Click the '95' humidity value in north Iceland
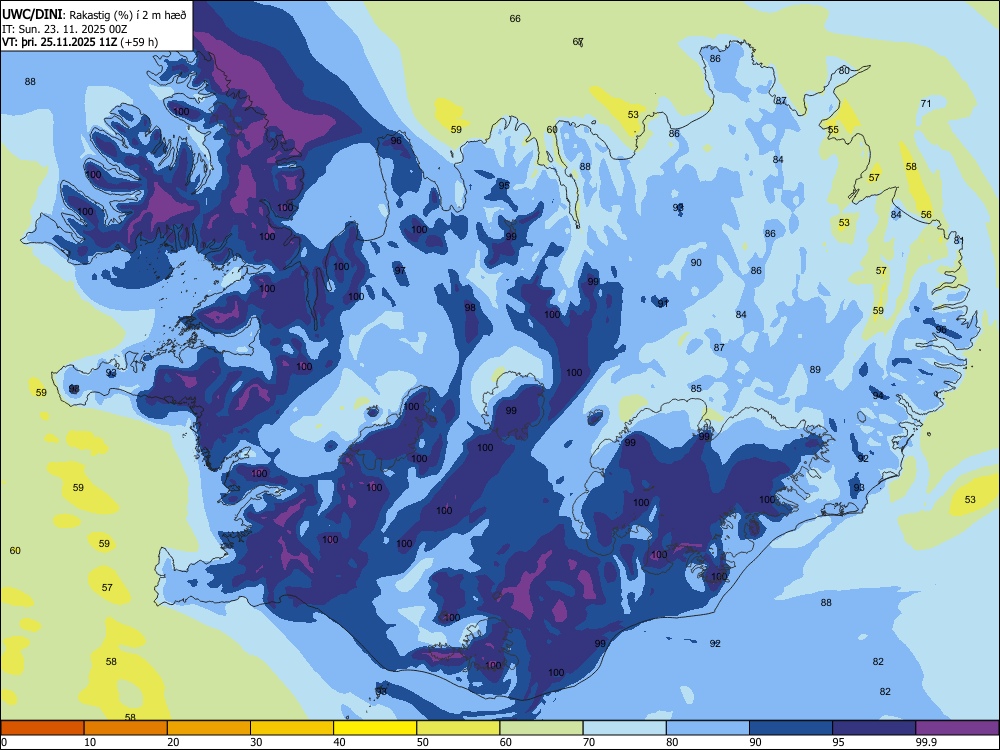The width and height of the screenshot is (1000, 750). (504, 186)
